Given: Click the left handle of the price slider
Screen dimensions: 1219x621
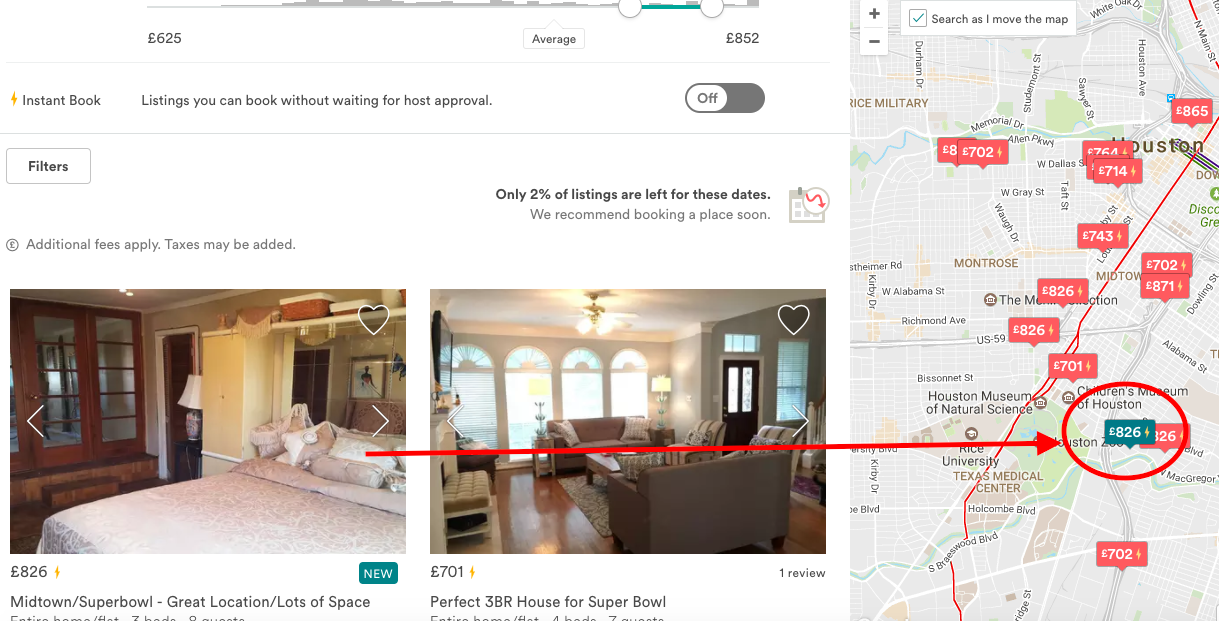Looking at the screenshot, I should pos(629,7).
